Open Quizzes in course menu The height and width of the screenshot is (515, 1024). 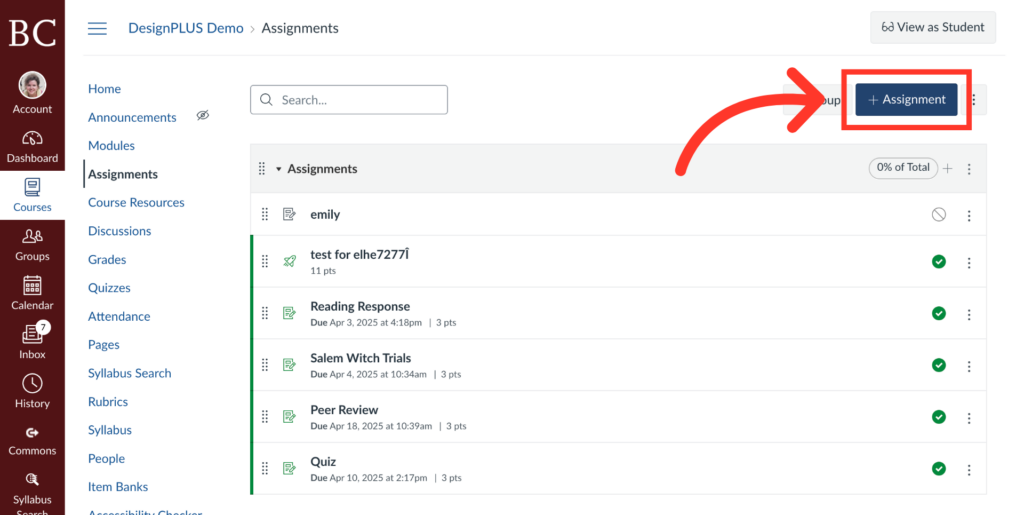point(109,288)
